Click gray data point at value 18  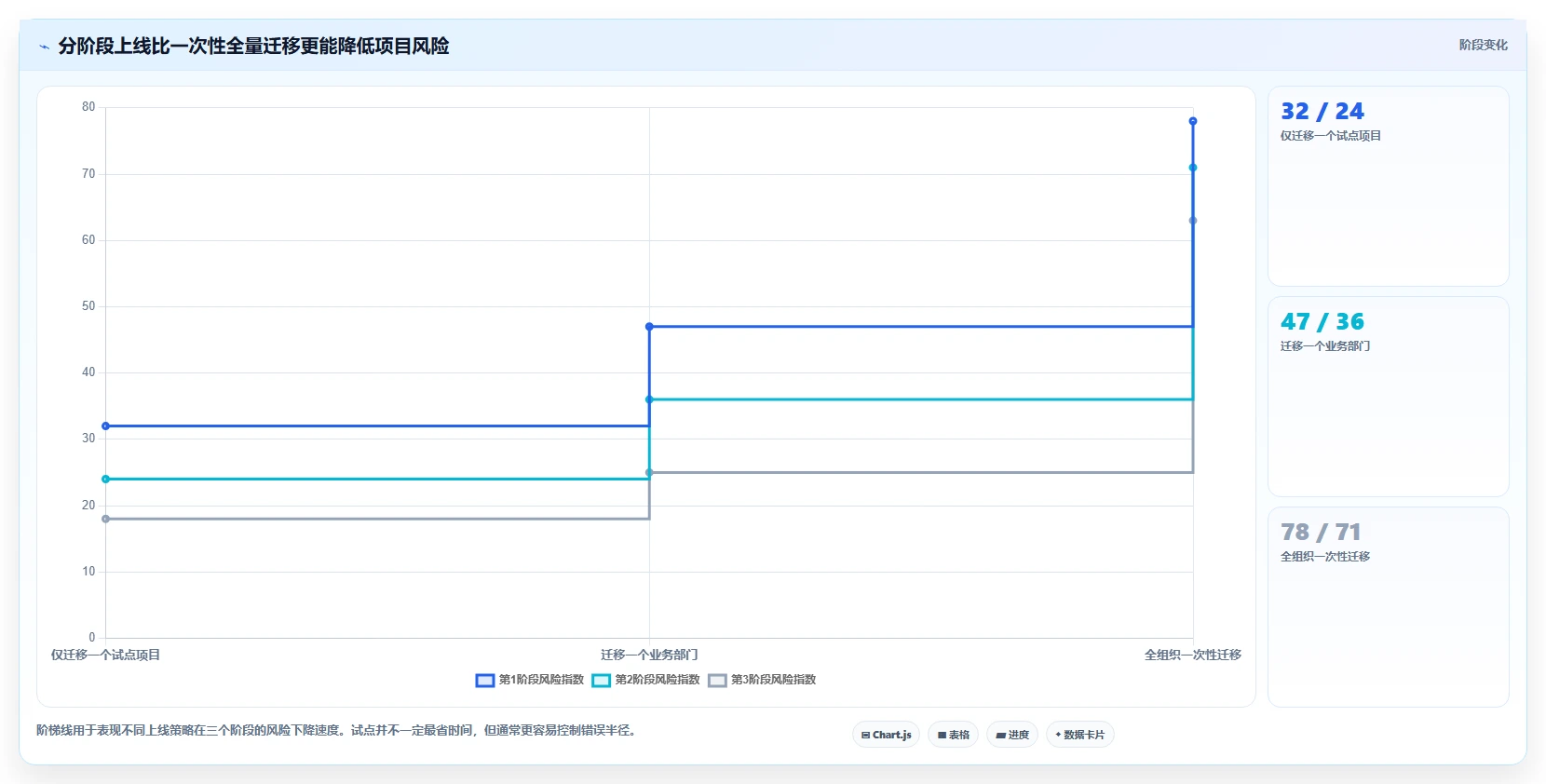click(105, 519)
